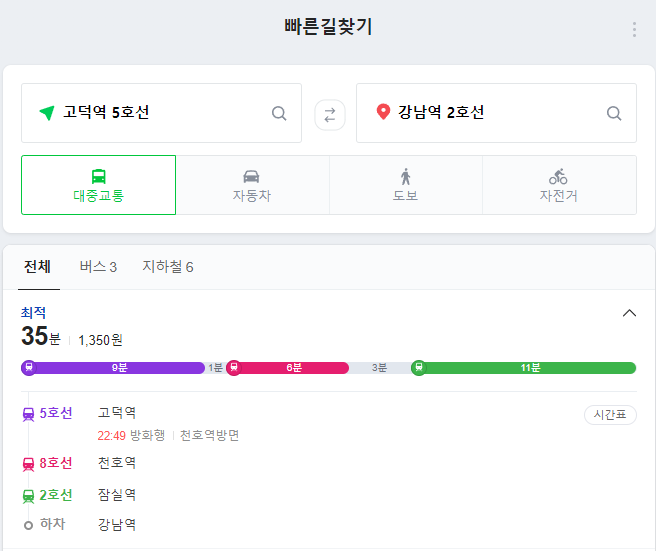This screenshot has height=551, width=656.
Task: Click 5호선 line label
Action: pyautogui.click(x=56, y=413)
